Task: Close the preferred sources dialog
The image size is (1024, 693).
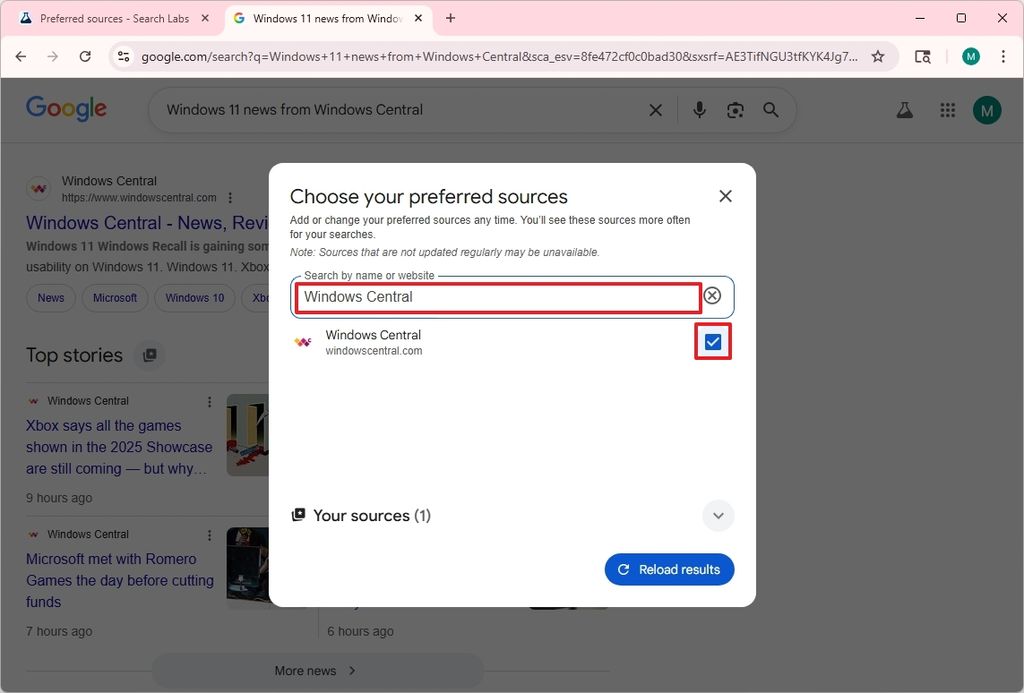Action: point(725,196)
